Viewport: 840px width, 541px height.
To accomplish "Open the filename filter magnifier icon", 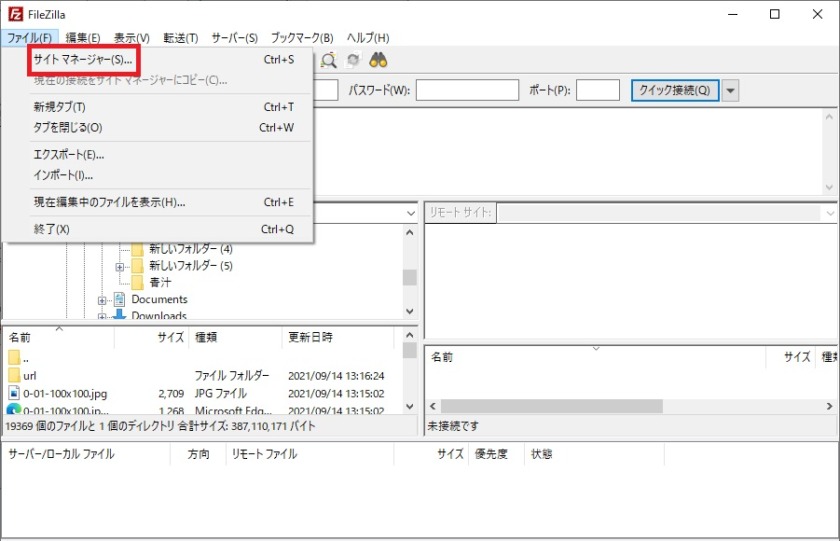I will 328,60.
